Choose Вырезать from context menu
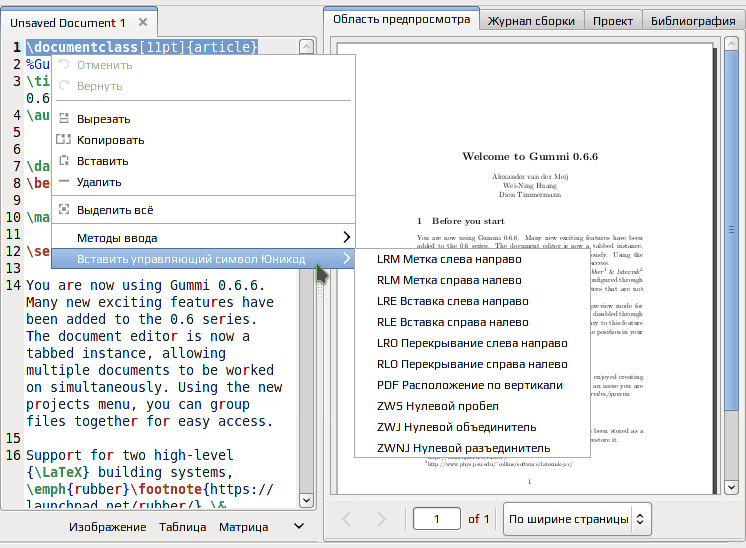Screen dimensions: 746x548 click(x=203, y=119)
